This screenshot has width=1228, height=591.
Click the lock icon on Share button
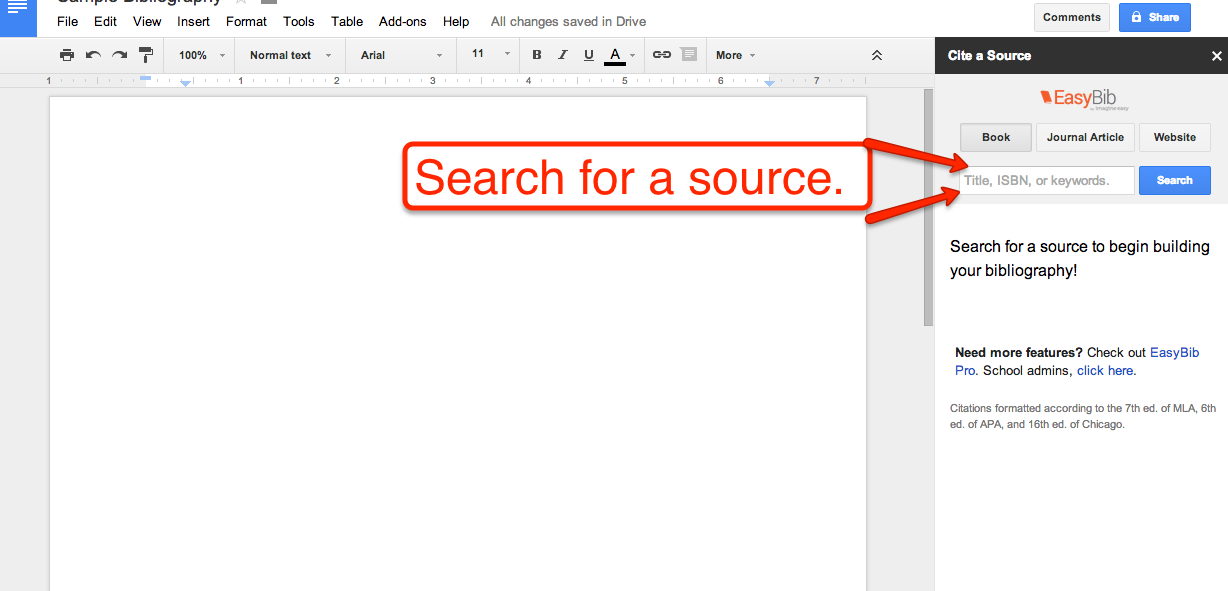pyautogui.click(x=1137, y=17)
